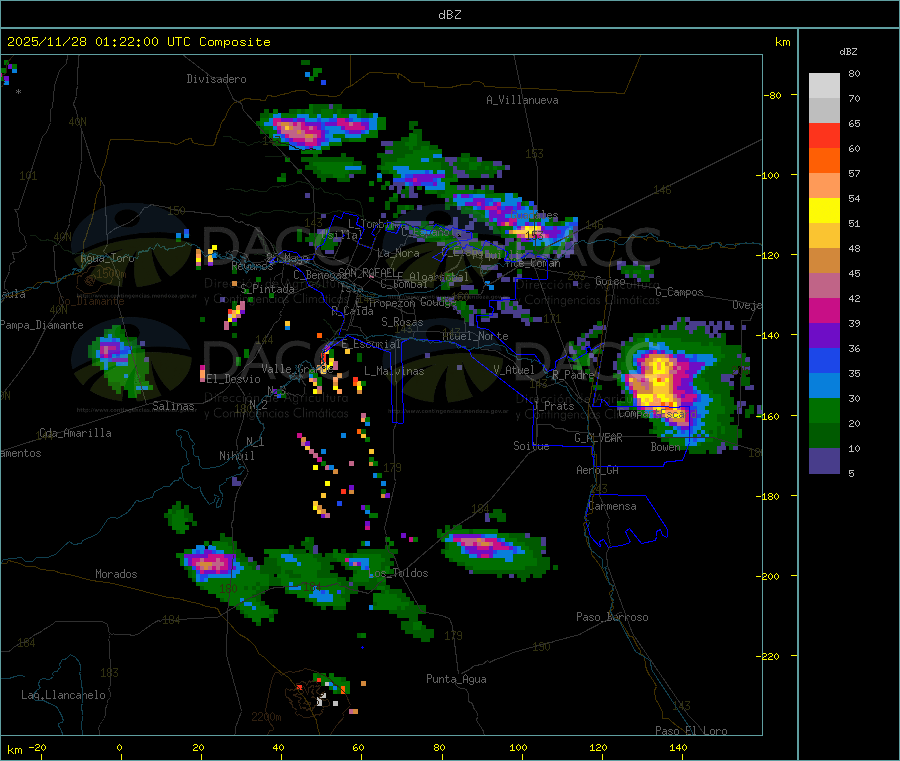Click the Los_Toldos label

click(398, 573)
